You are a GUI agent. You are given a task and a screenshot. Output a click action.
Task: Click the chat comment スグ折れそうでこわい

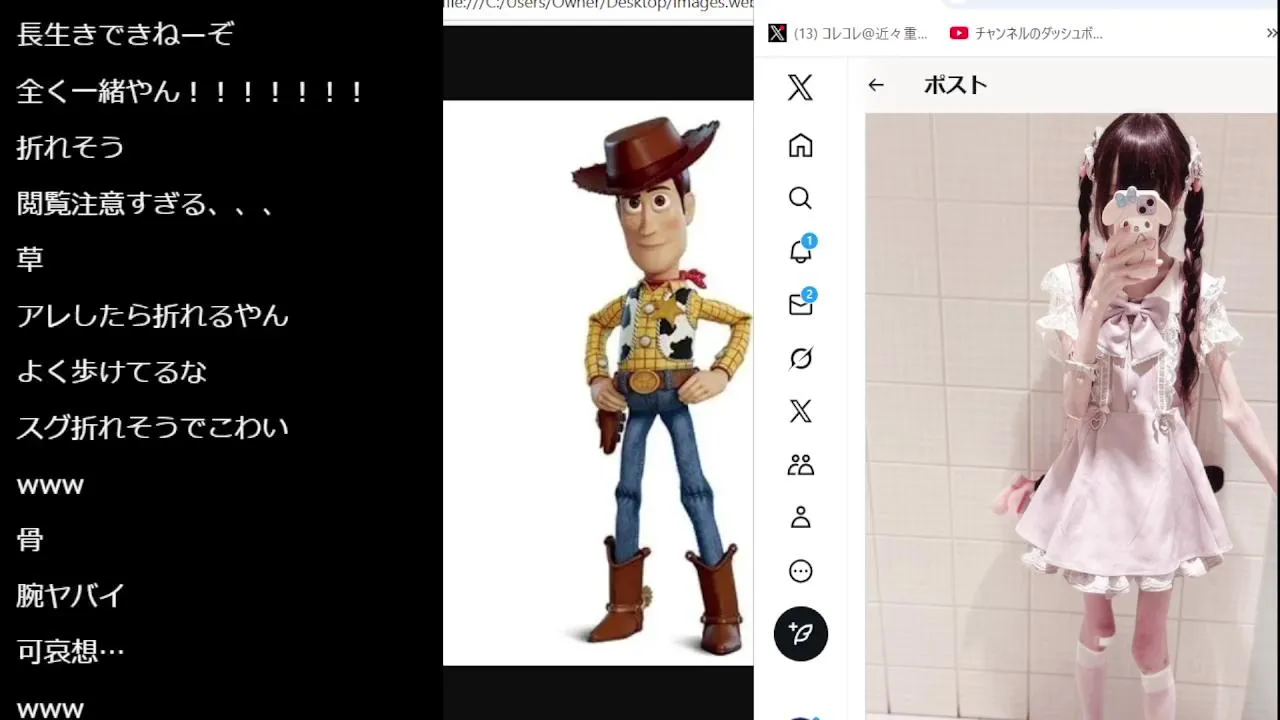(152, 428)
